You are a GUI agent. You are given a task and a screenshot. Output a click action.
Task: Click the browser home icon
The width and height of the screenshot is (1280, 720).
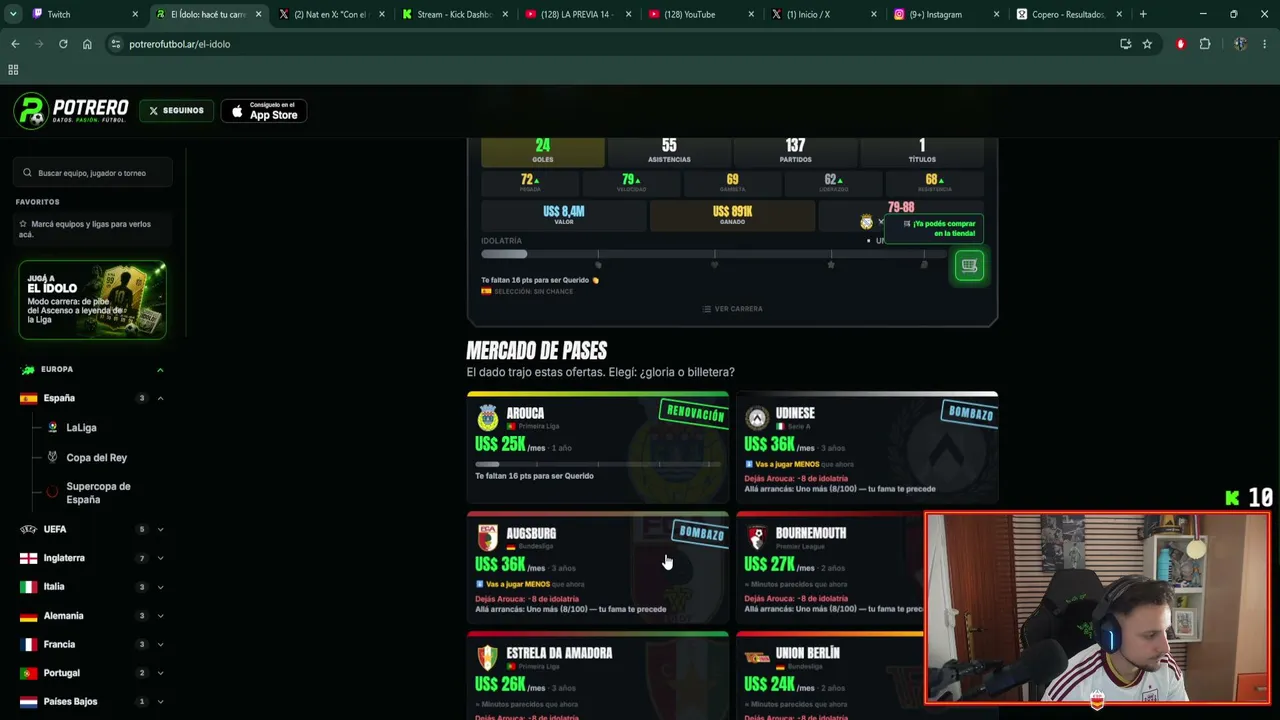pos(87,44)
